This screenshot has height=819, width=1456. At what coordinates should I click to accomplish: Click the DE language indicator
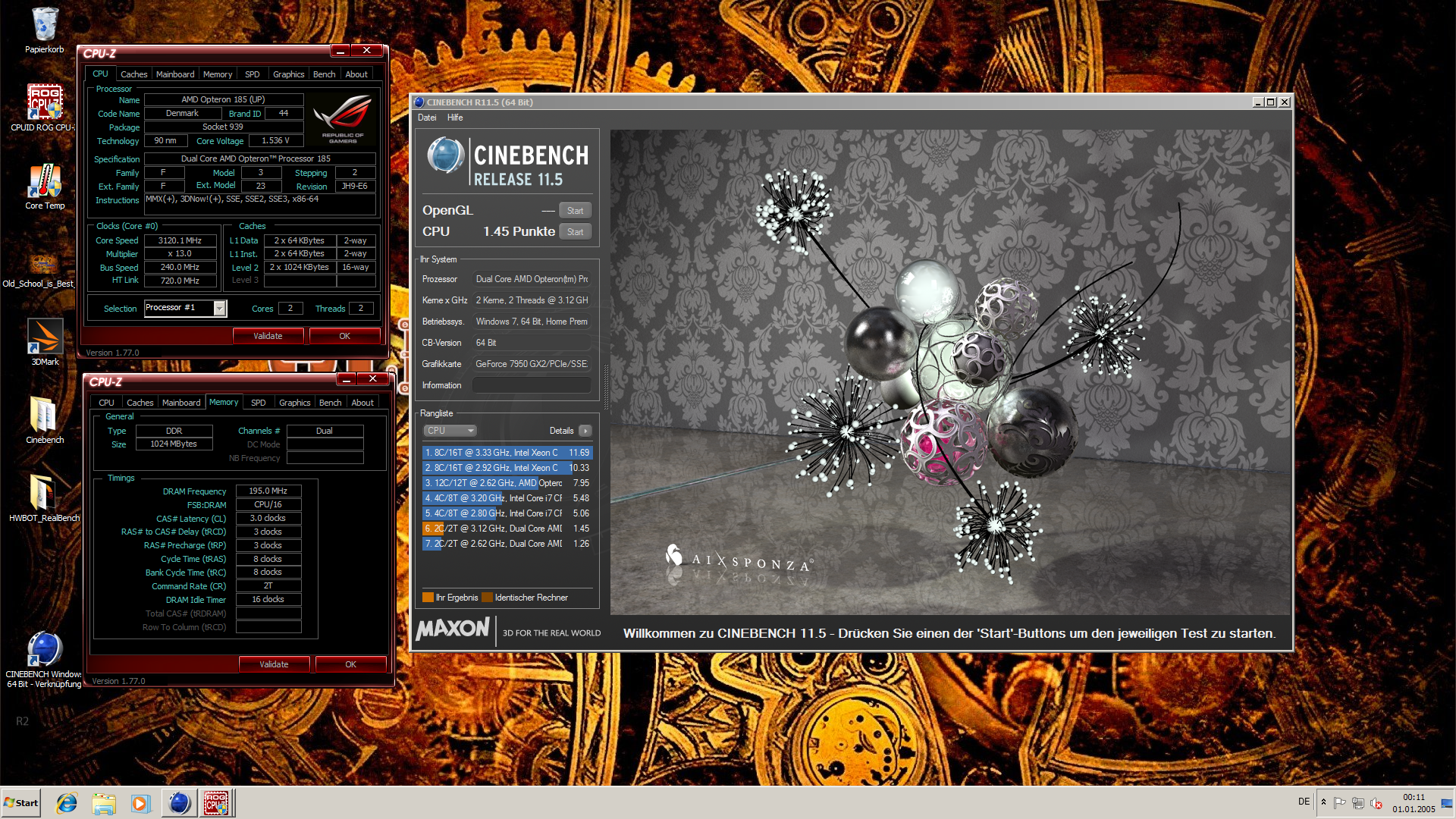pos(1304,802)
